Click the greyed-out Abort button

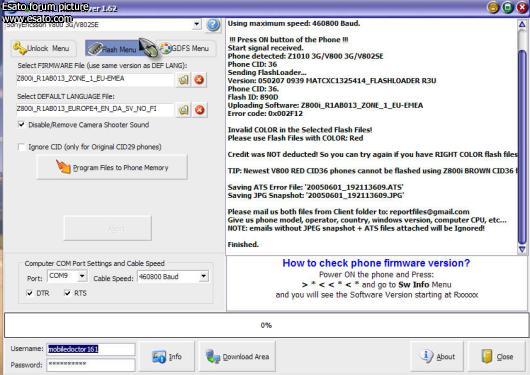click(107, 228)
